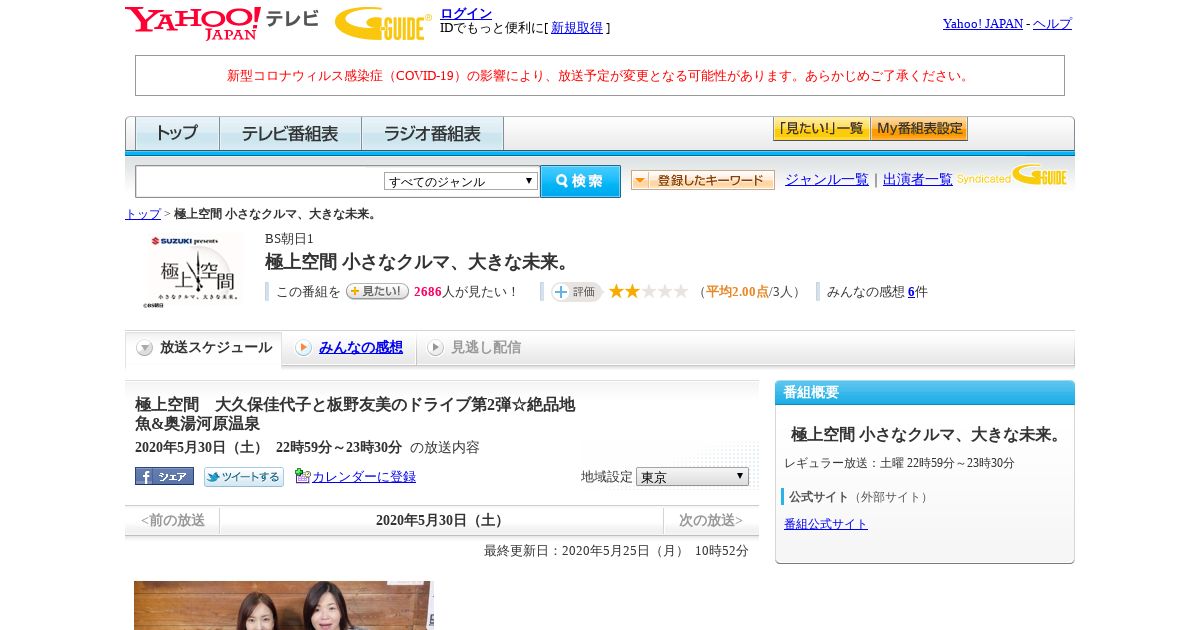The image size is (1200, 630).
Task: Select the 見逃し配信 tab
Action: click(x=474, y=348)
